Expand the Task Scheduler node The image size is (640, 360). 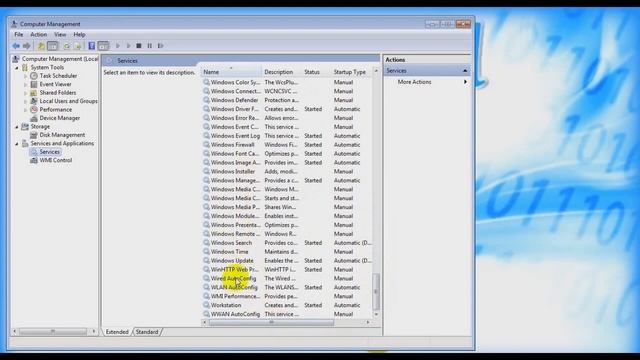click(25, 76)
